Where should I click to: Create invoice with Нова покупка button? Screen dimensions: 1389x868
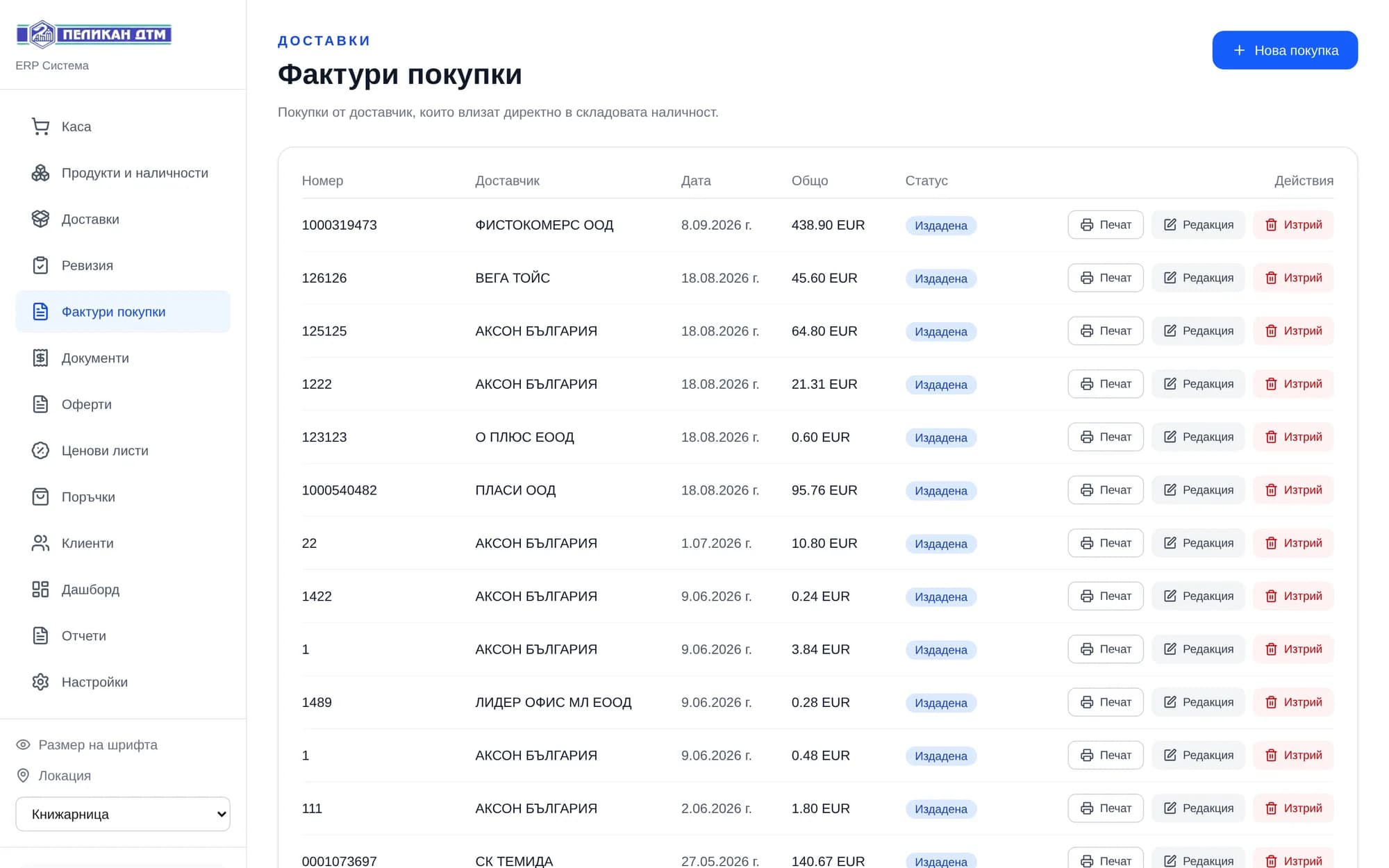pos(1285,50)
